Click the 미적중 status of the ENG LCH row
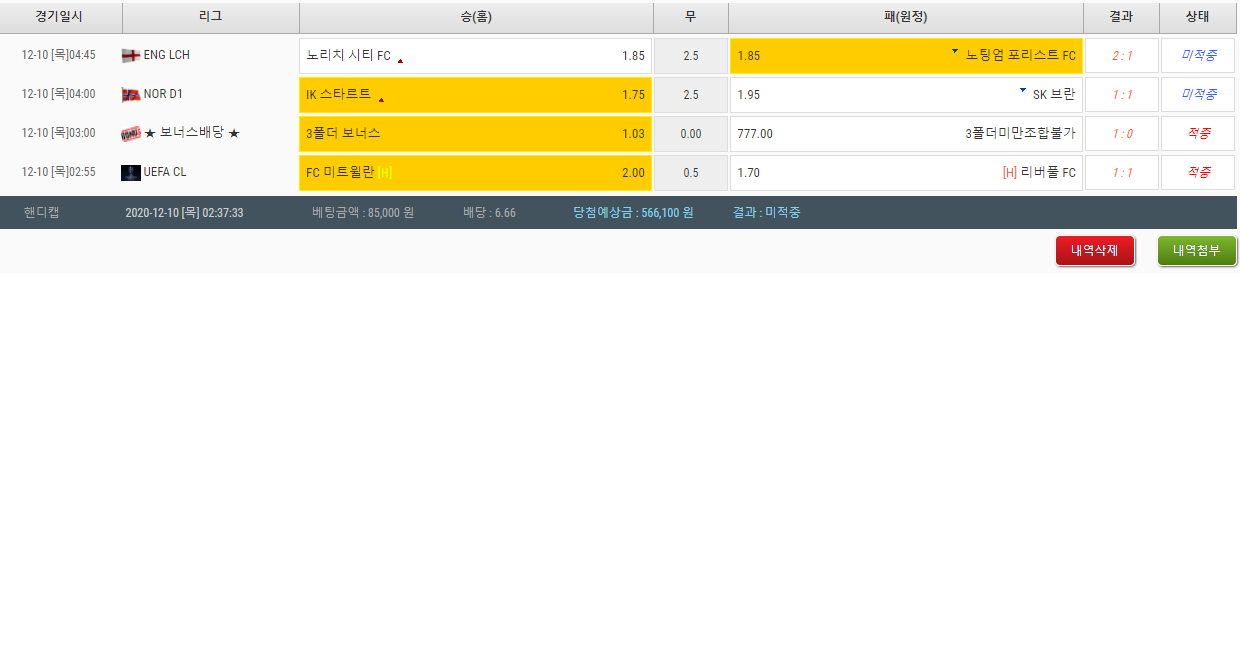 (1198, 56)
